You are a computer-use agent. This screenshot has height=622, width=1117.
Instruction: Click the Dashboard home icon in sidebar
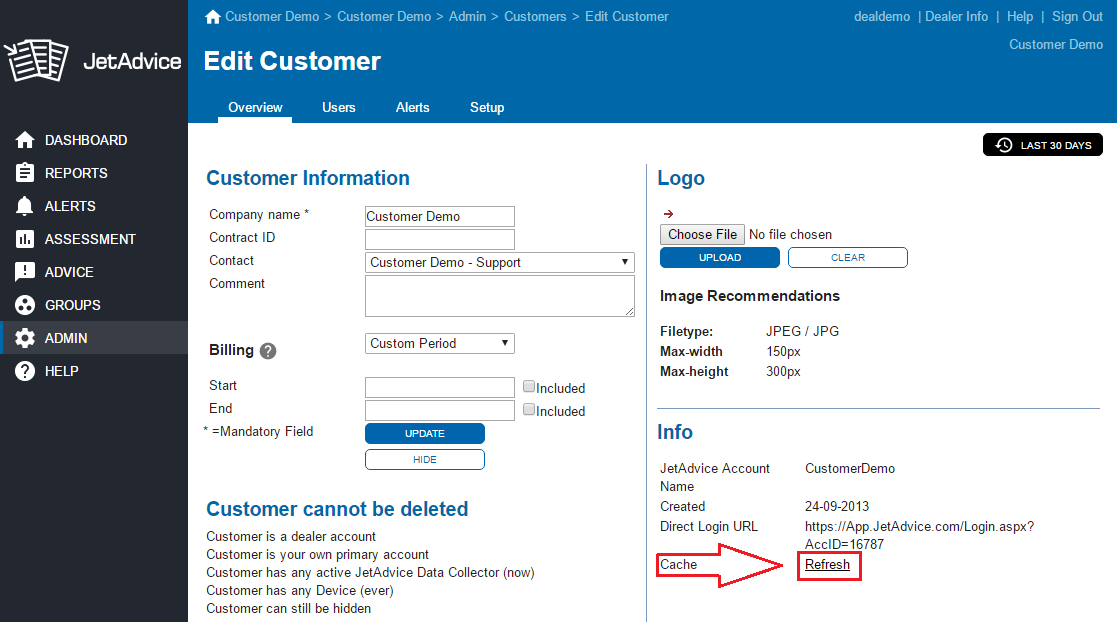click(x=25, y=140)
